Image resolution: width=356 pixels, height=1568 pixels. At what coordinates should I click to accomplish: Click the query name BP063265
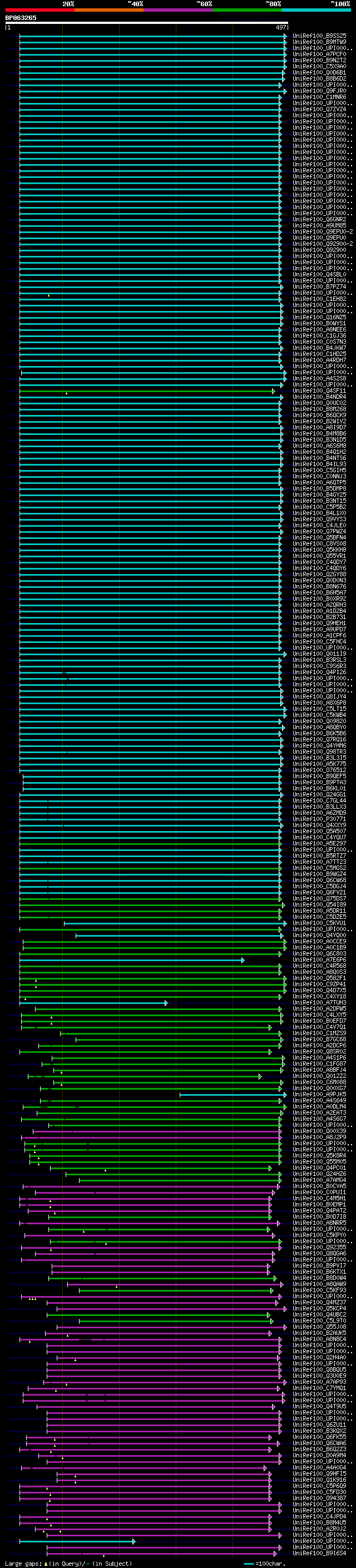21,18
